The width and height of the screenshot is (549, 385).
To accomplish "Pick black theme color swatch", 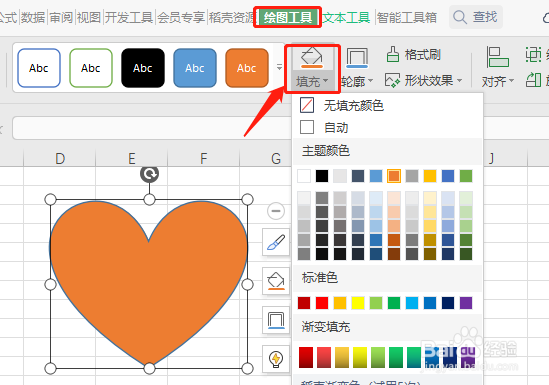I will 322,176.
